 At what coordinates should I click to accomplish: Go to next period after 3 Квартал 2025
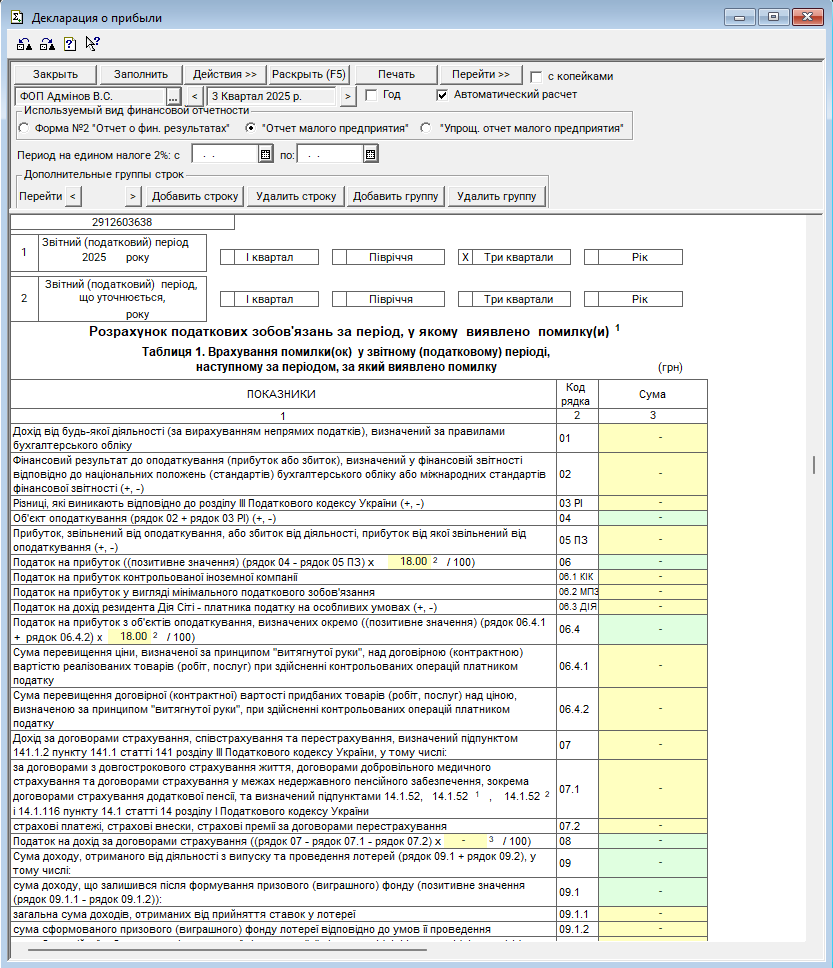[348, 96]
